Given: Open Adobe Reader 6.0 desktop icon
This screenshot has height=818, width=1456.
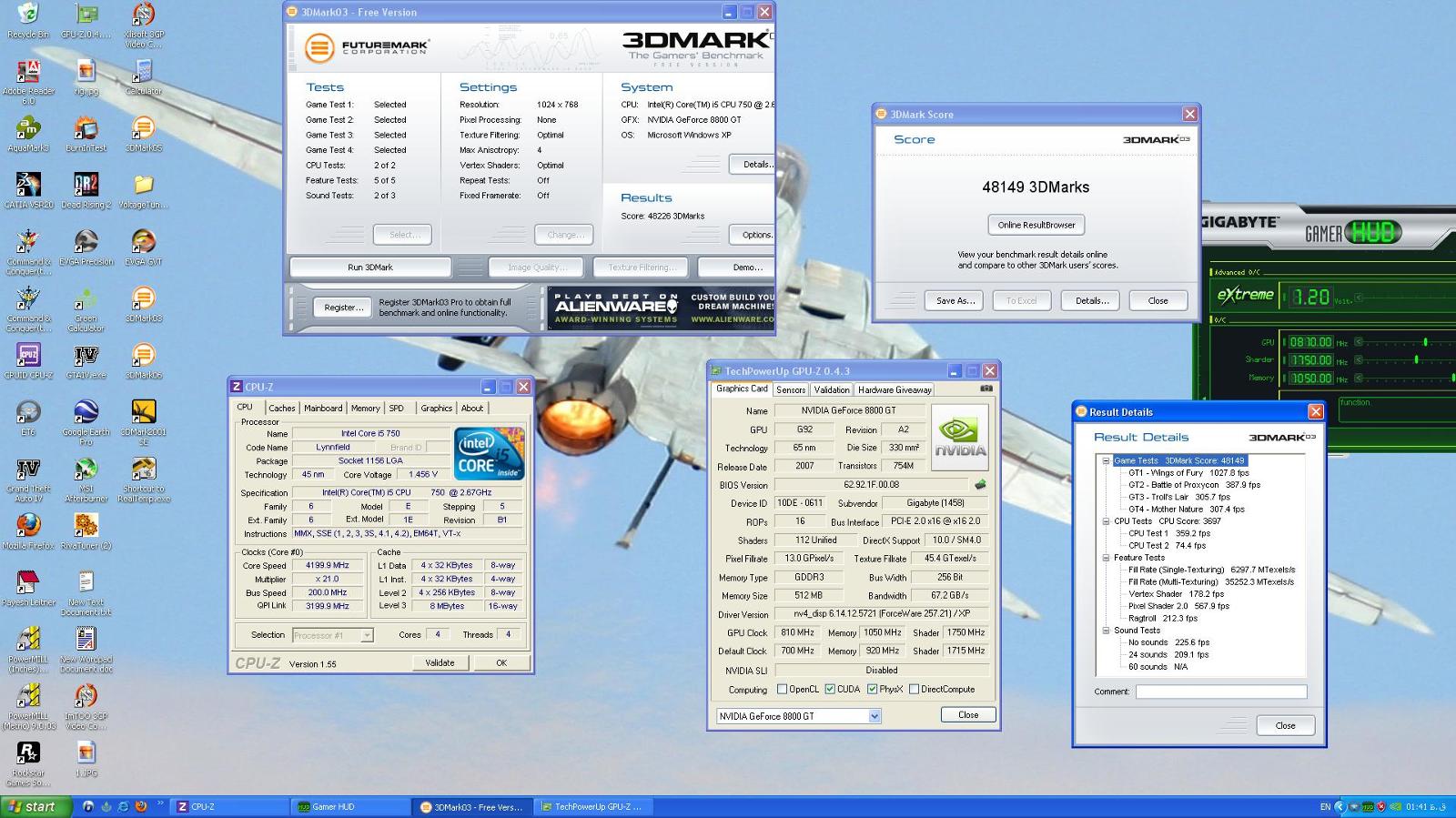Looking at the screenshot, I should pos(28,81).
